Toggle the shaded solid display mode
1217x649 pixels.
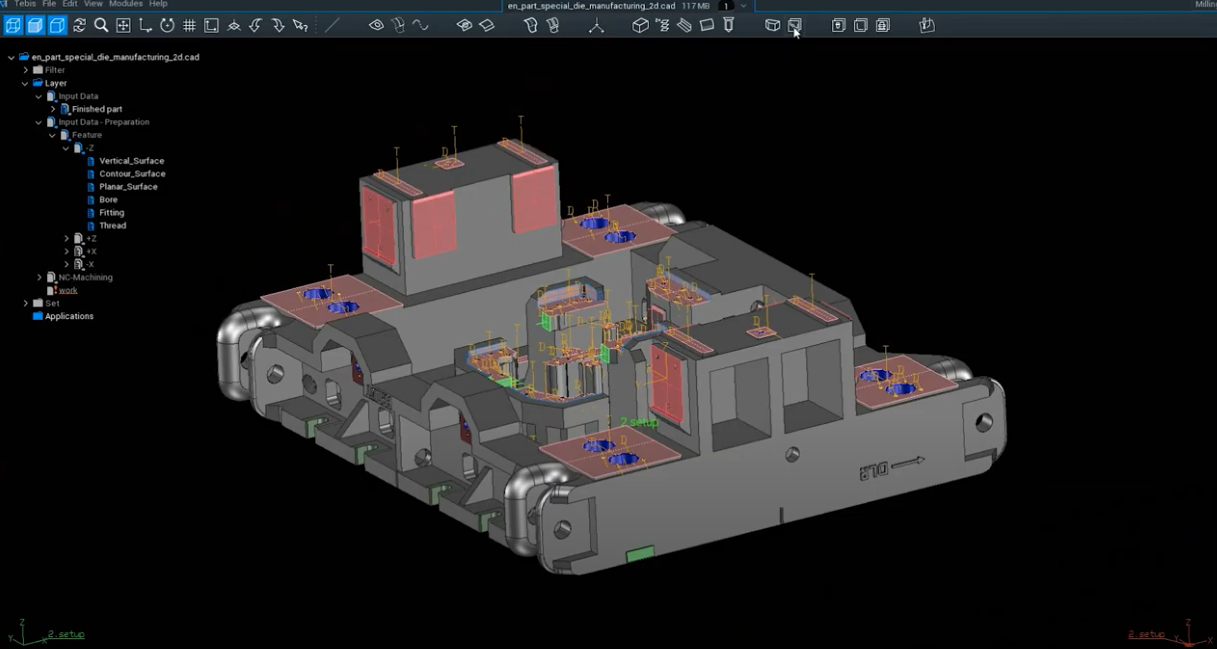[35, 25]
